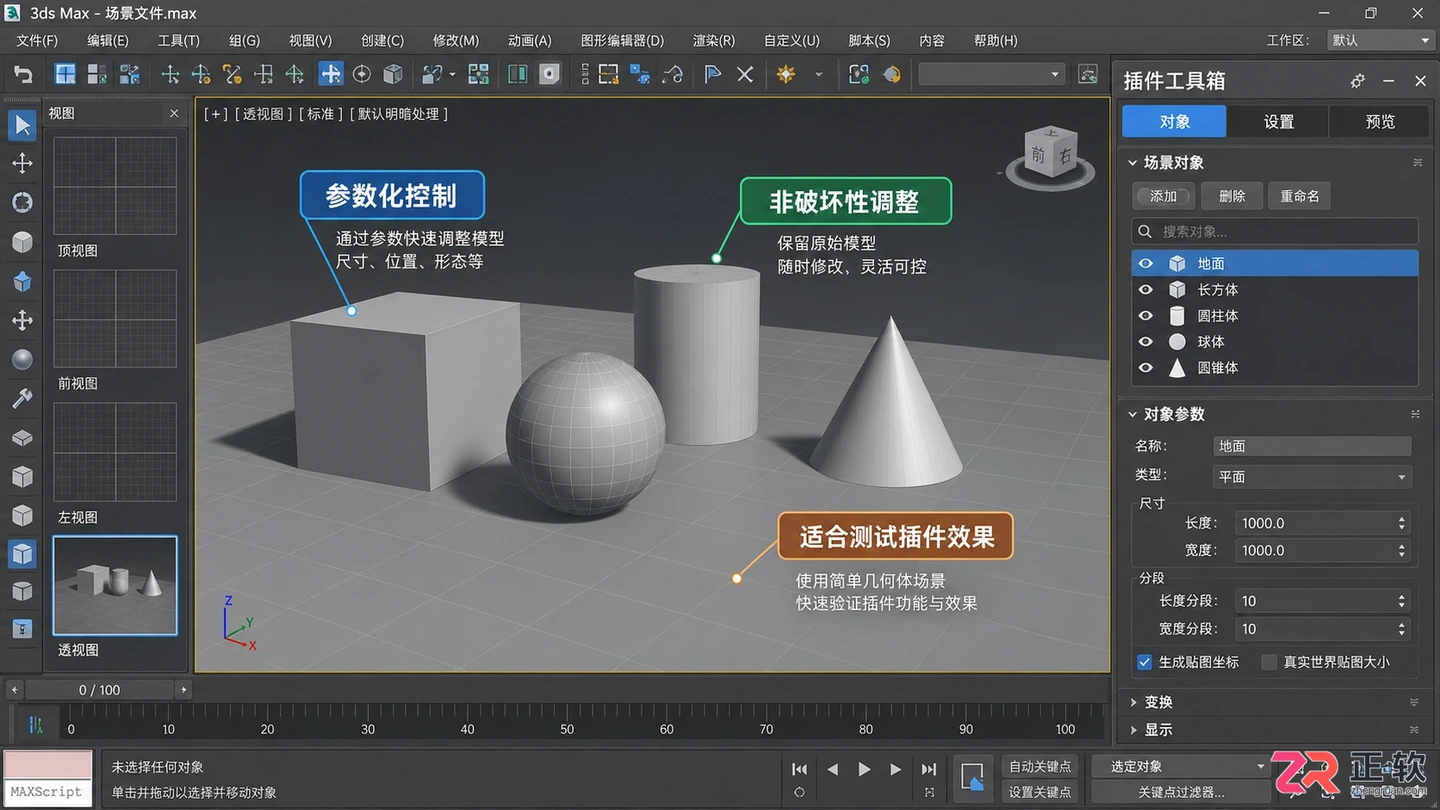The width and height of the screenshot is (1440, 810).
Task: Click the 重命名 button
Action: click(x=1300, y=196)
